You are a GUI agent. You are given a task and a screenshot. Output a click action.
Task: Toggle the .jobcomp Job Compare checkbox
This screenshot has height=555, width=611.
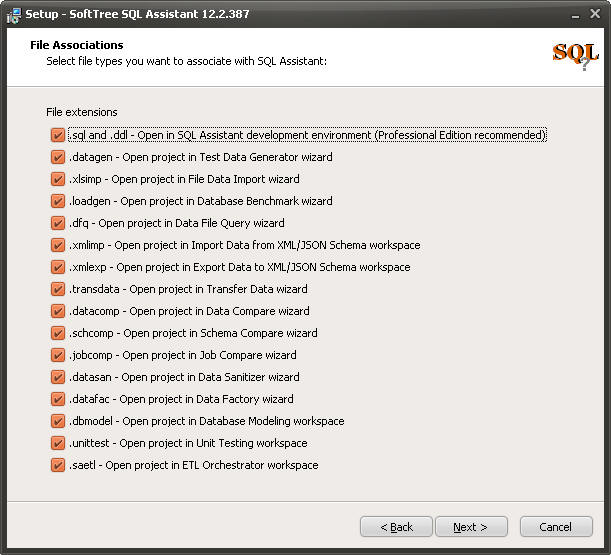(x=58, y=355)
